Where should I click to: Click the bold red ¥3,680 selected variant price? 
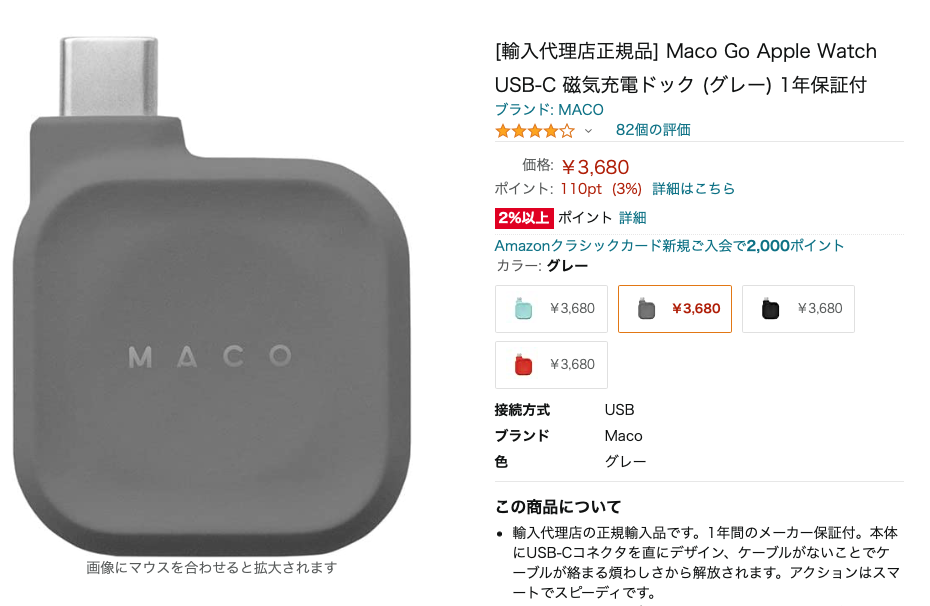click(696, 308)
